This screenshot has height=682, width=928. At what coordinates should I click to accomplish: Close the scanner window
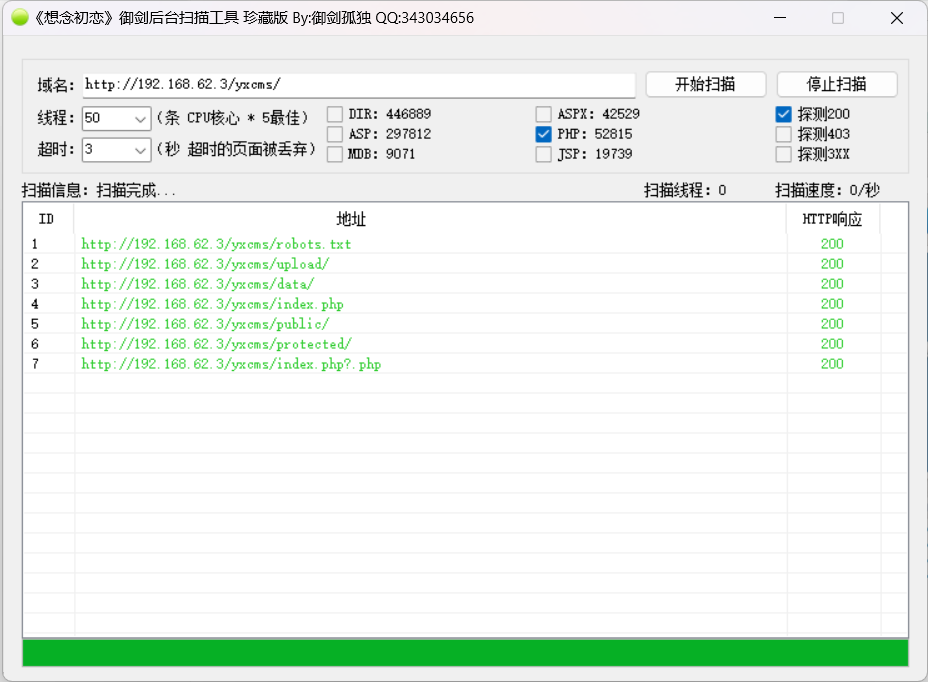point(897,18)
